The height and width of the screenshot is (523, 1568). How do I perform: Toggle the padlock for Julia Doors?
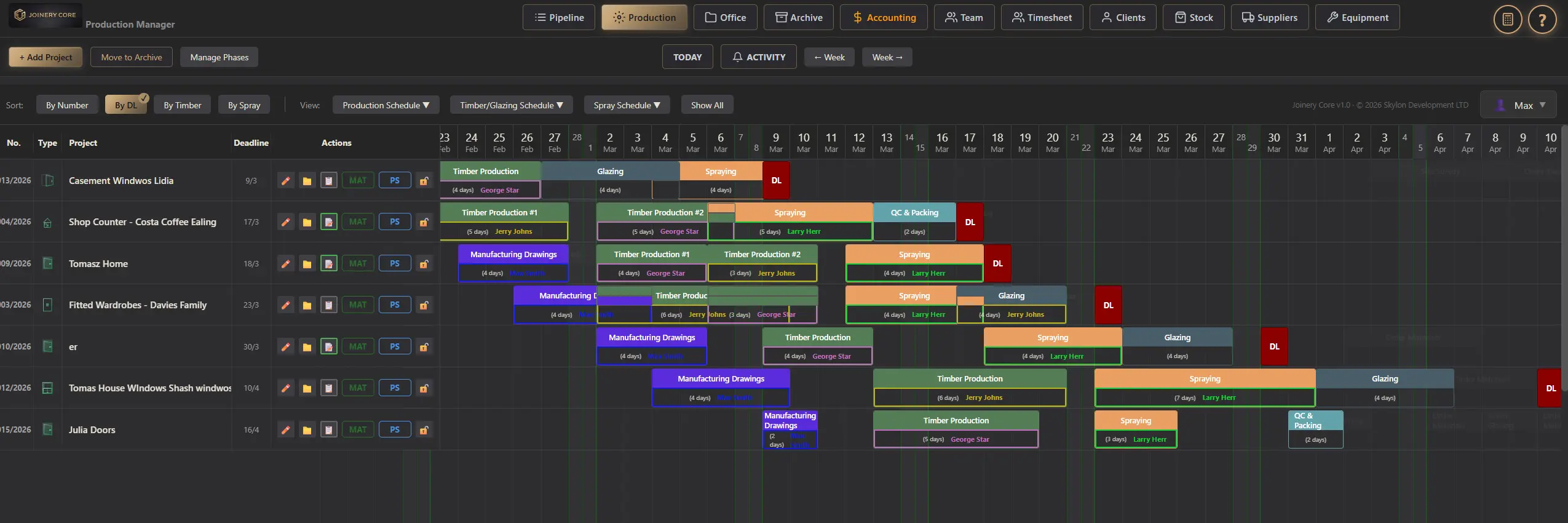424,430
